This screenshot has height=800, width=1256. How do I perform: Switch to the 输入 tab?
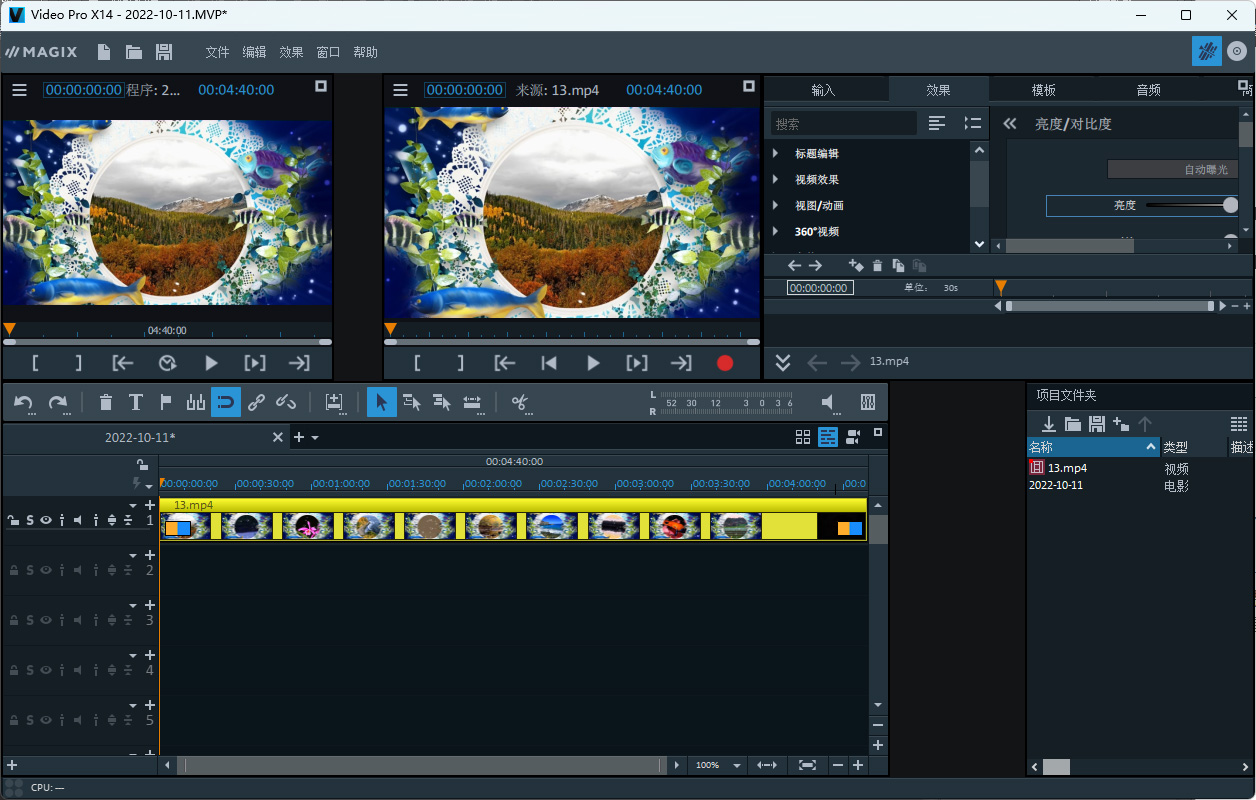(x=823, y=90)
